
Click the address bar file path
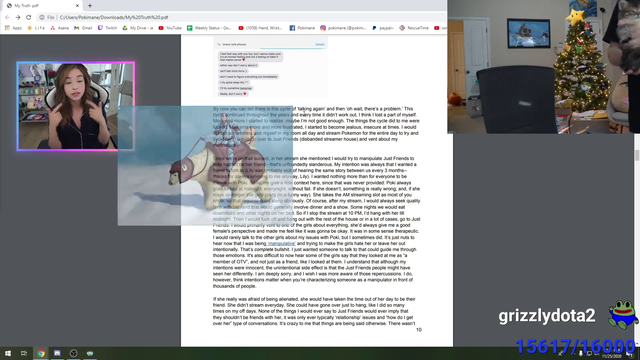[x=114, y=18]
